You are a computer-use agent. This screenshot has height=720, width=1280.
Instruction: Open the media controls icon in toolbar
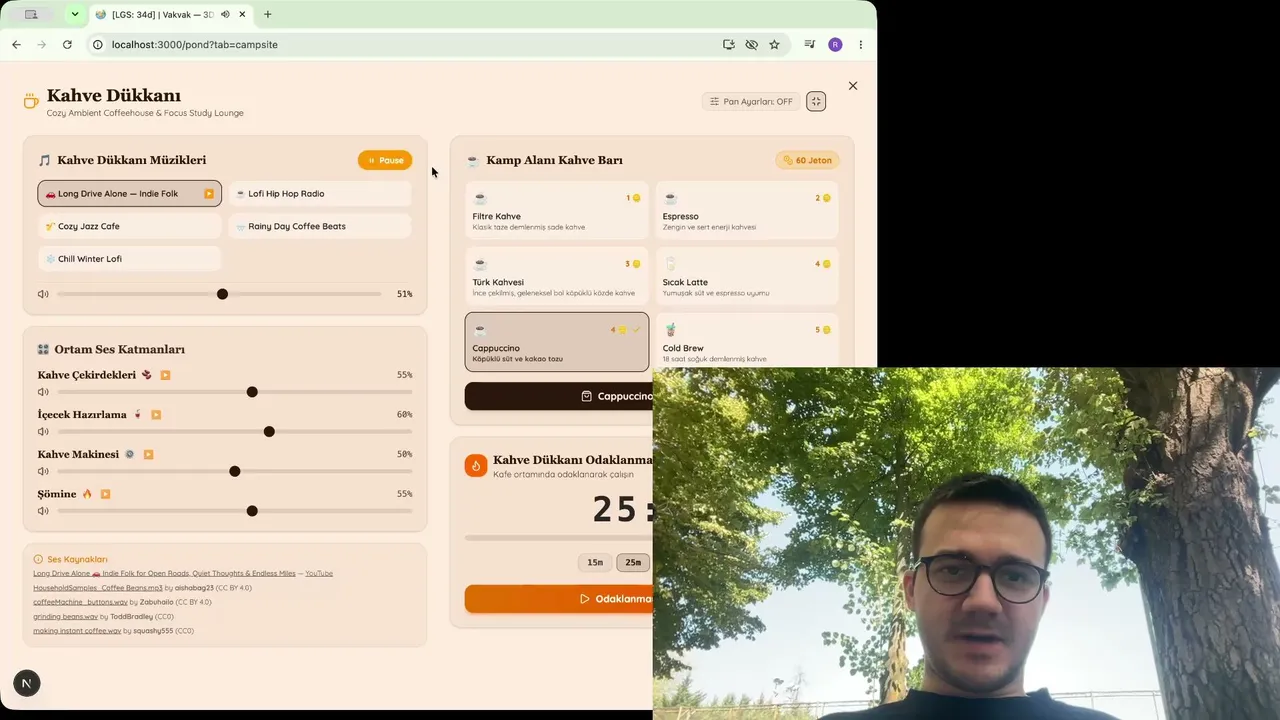coord(810,45)
